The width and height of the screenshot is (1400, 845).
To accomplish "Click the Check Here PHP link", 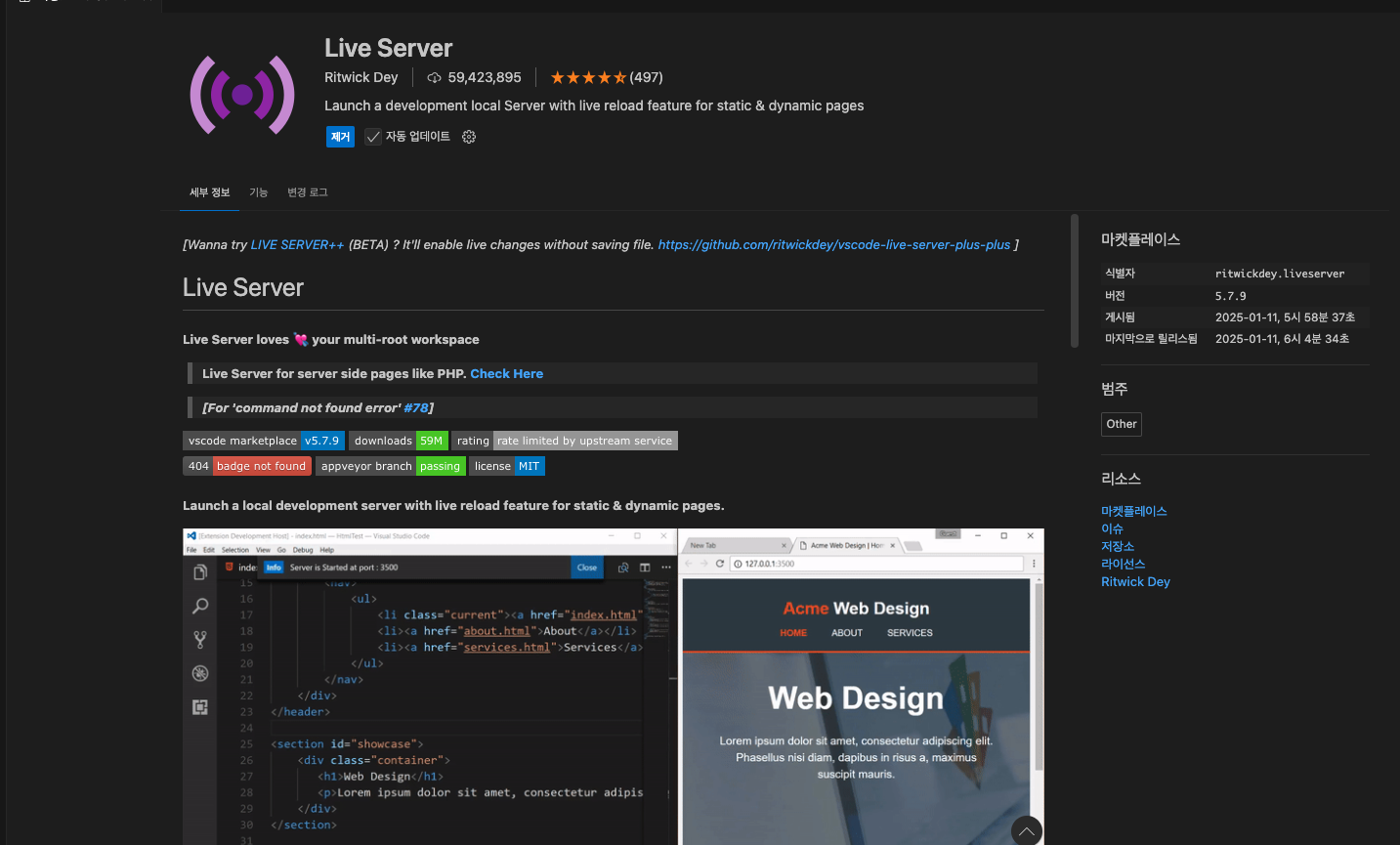I will 506,374.
